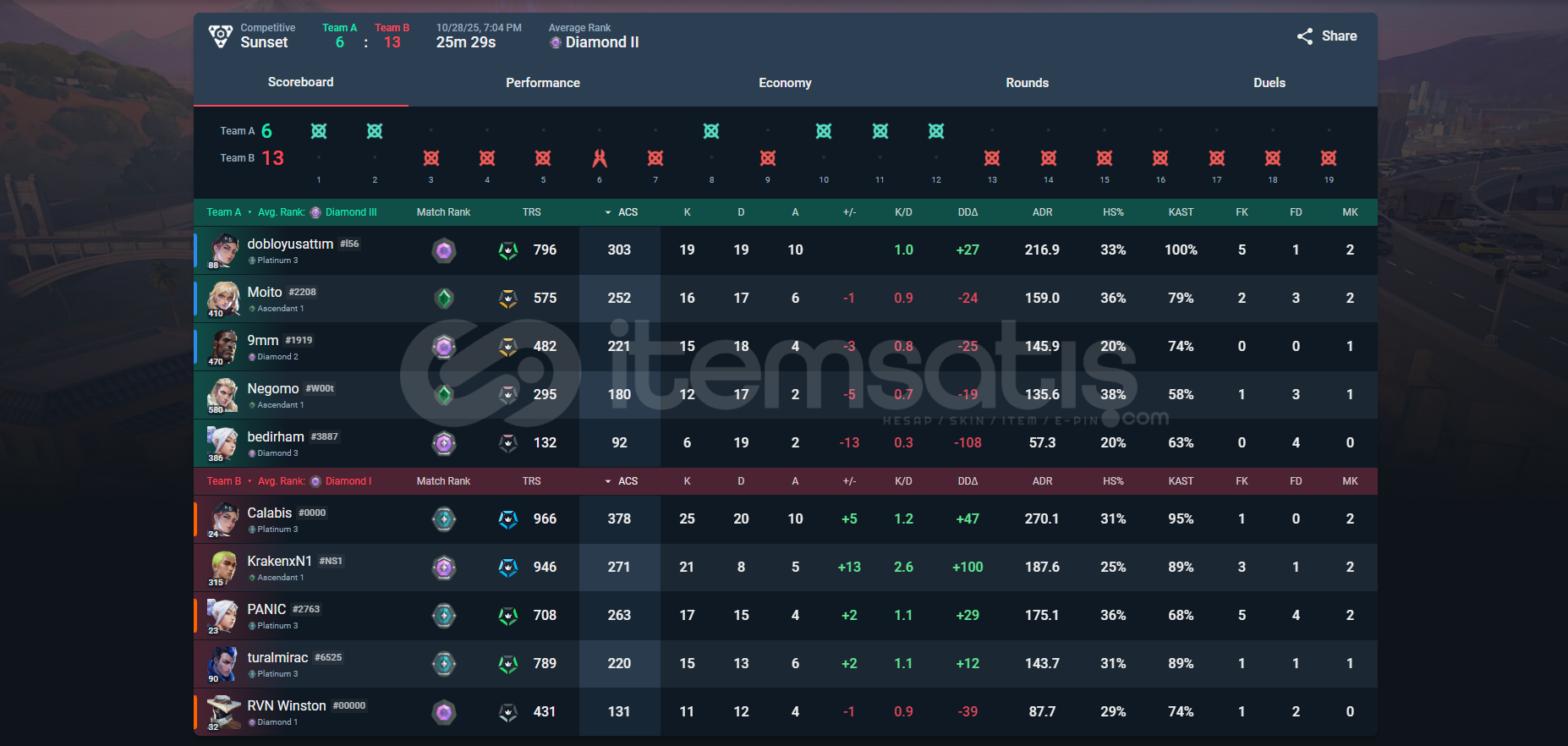Click KrakenxN1 match rank badge

point(444,568)
